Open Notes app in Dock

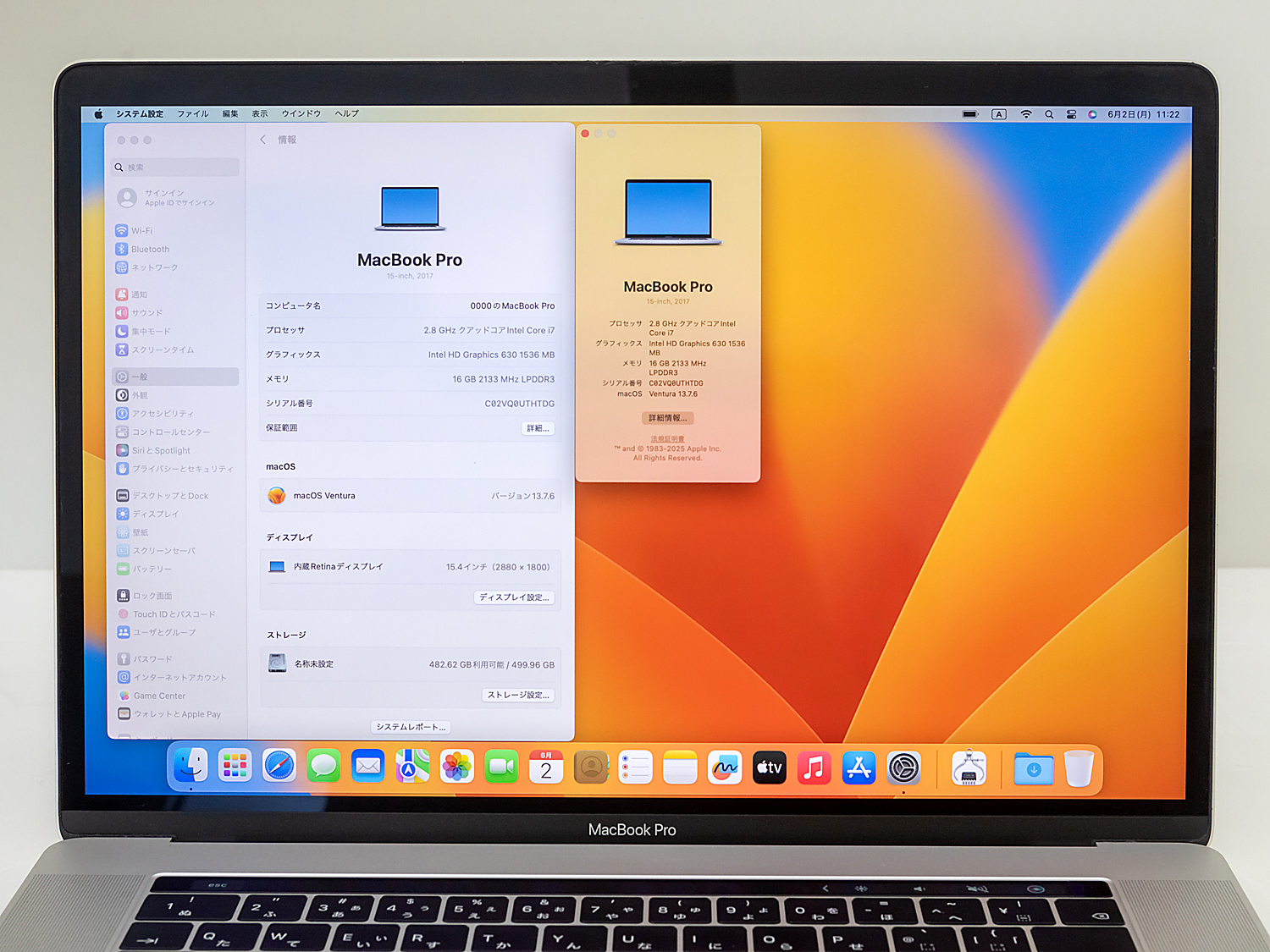(680, 767)
